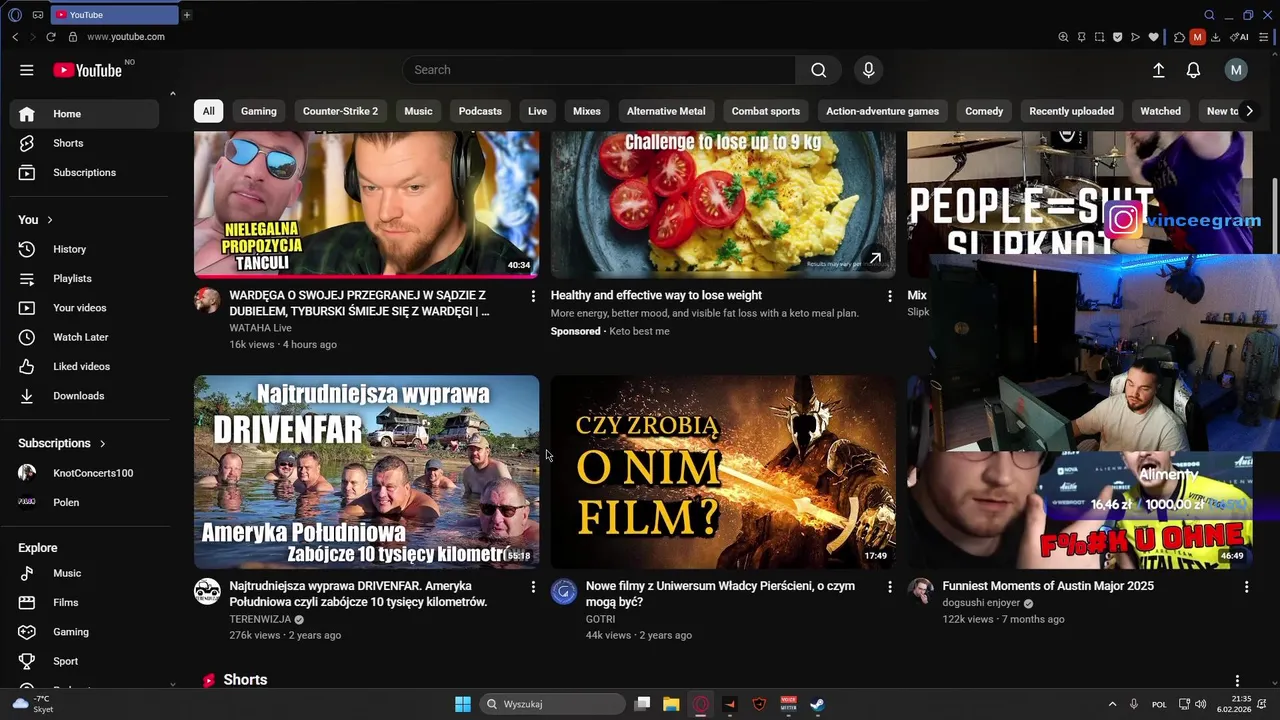Open options for Nowe filmy z Uniwersum video

pos(890,587)
